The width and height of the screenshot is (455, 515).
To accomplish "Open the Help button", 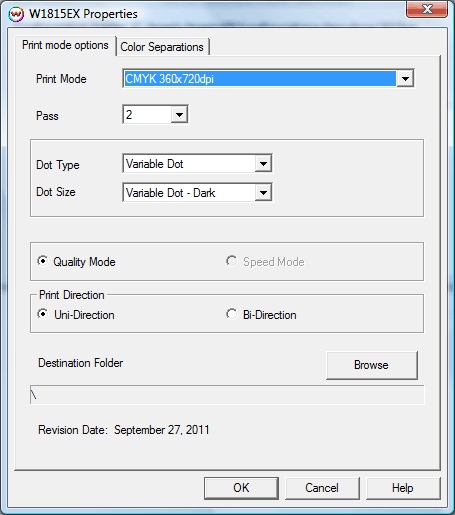I will pyautogui.click(x=403, y=488).
